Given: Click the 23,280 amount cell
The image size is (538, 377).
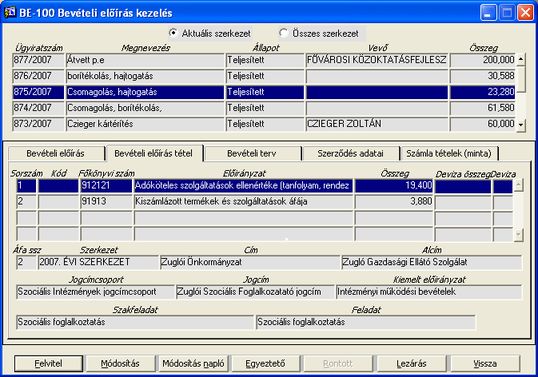Looking at the screenshot, I should (x=482, y=92).
